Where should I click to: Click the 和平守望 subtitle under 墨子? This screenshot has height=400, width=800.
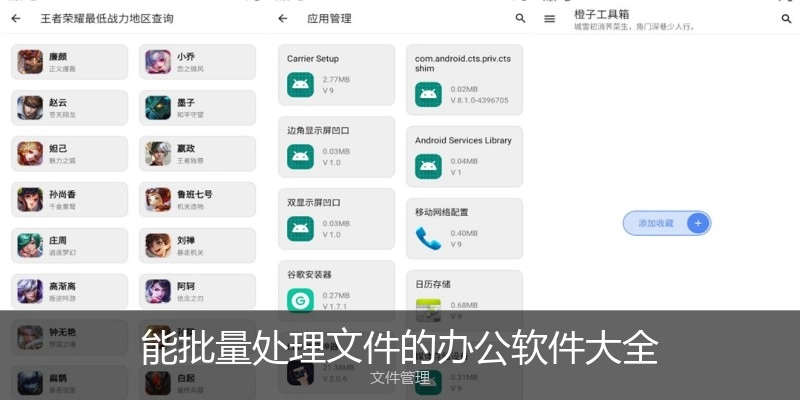190,115
